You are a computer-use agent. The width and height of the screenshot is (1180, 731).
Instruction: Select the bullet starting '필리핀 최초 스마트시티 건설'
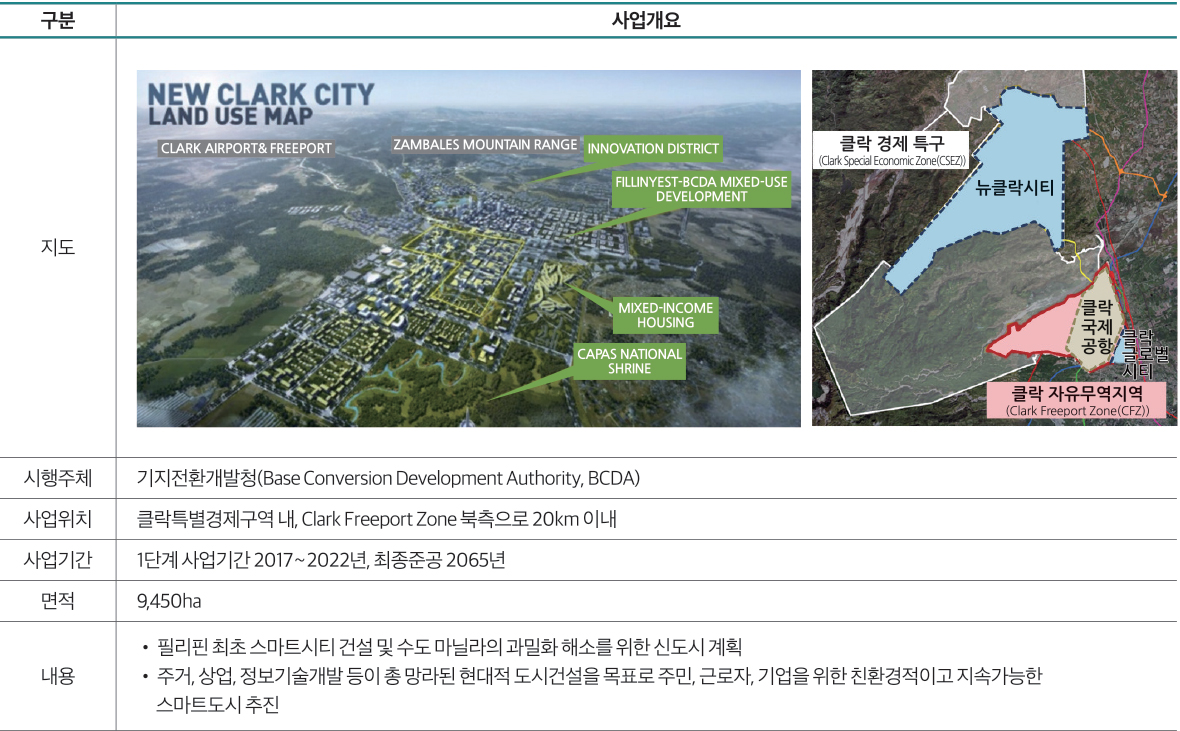coord(449,647)
